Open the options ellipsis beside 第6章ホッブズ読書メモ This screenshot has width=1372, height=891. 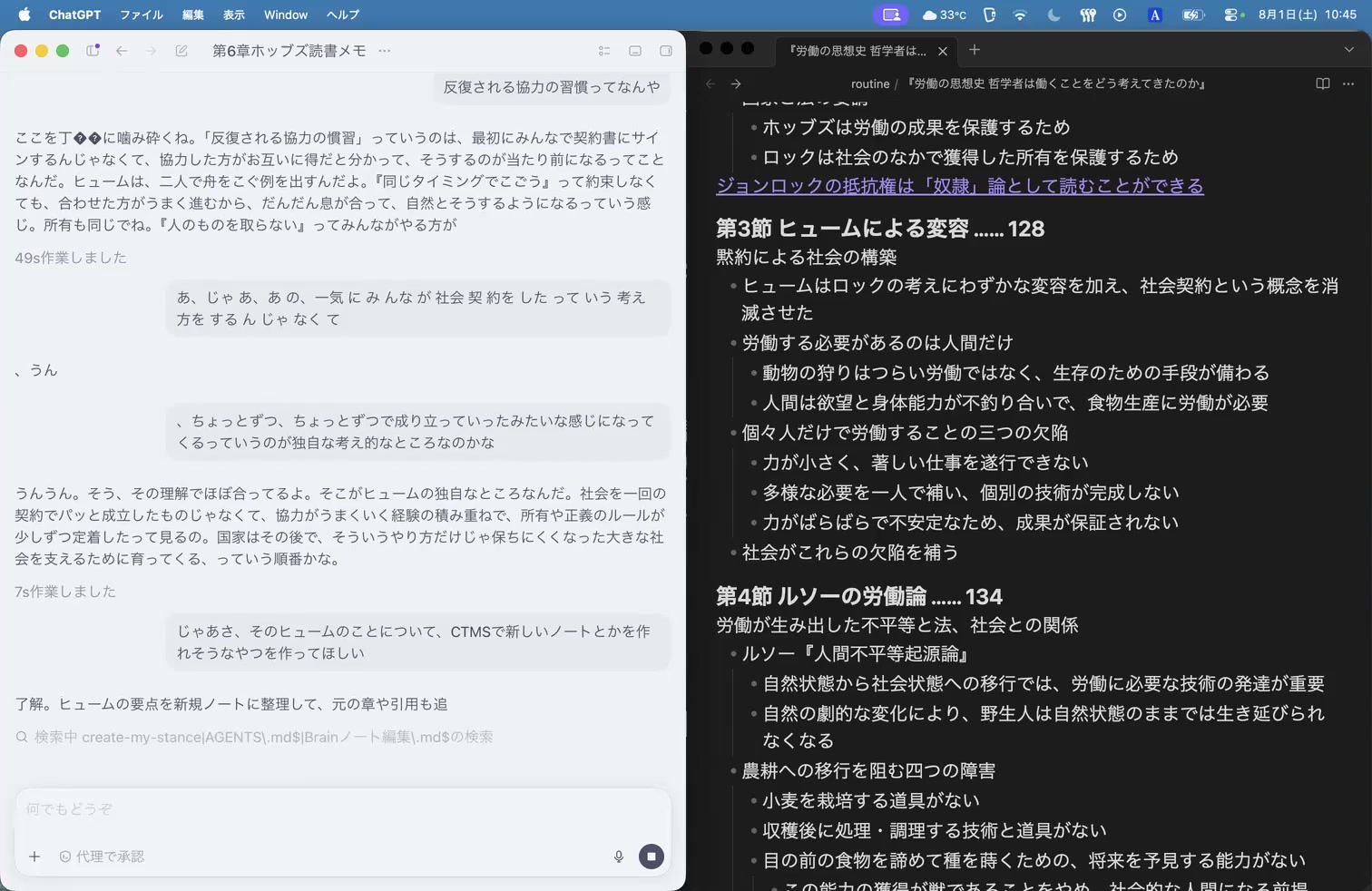click(x=385, y=51)
